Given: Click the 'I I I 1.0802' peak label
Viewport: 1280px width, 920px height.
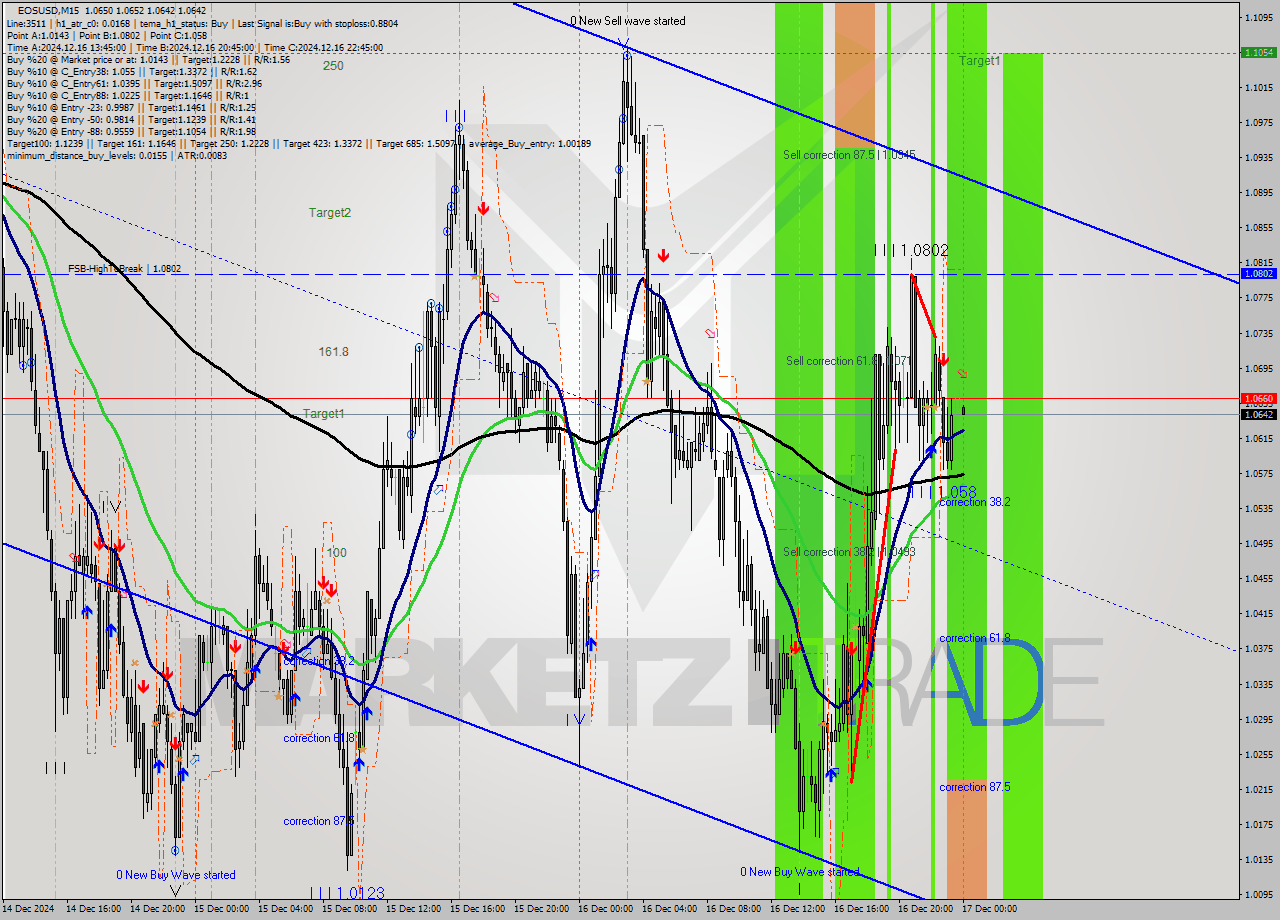Looking at the screenshot, I should tap(911, 250).
